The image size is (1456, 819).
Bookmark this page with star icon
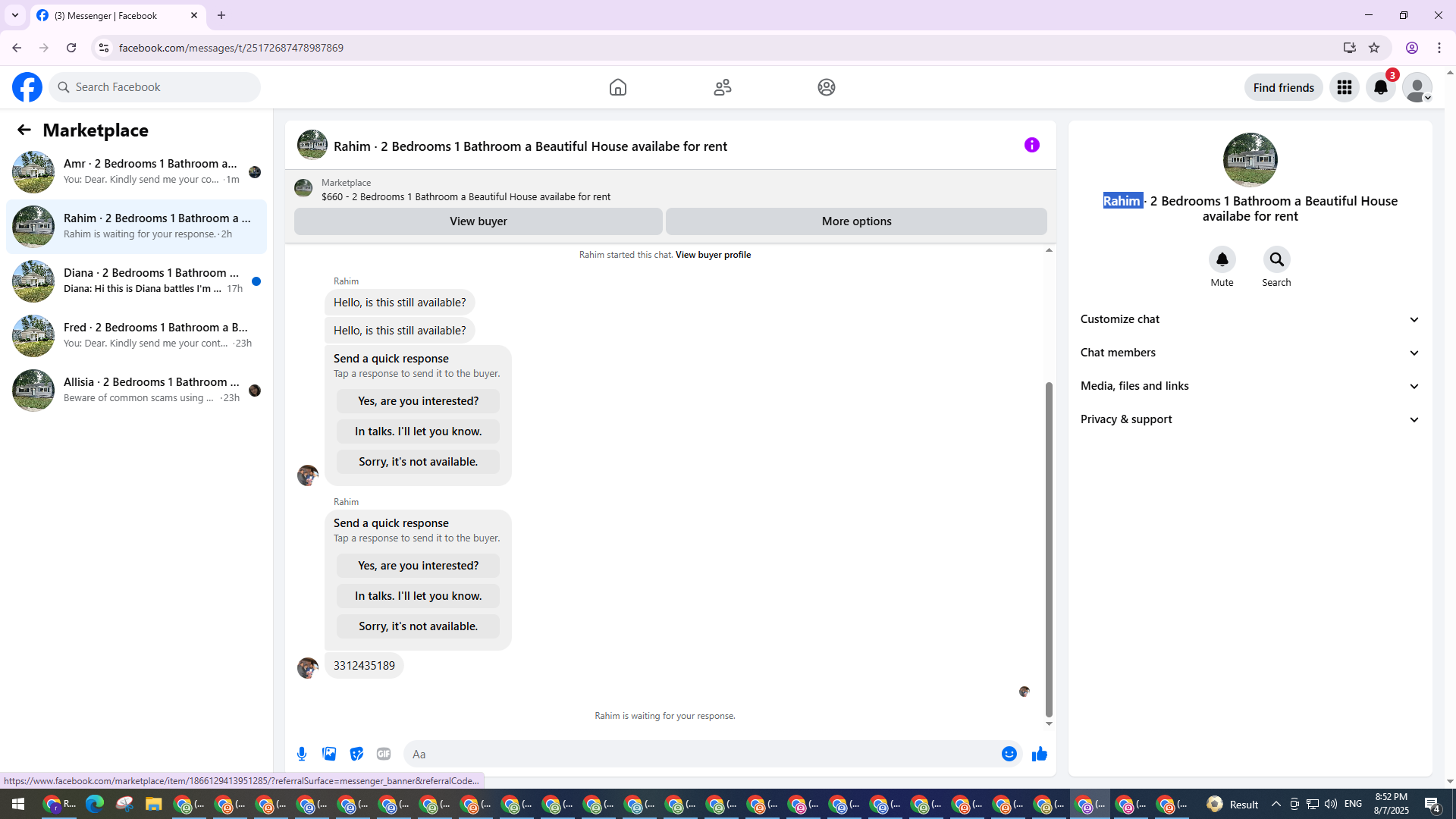(1374, 48)
